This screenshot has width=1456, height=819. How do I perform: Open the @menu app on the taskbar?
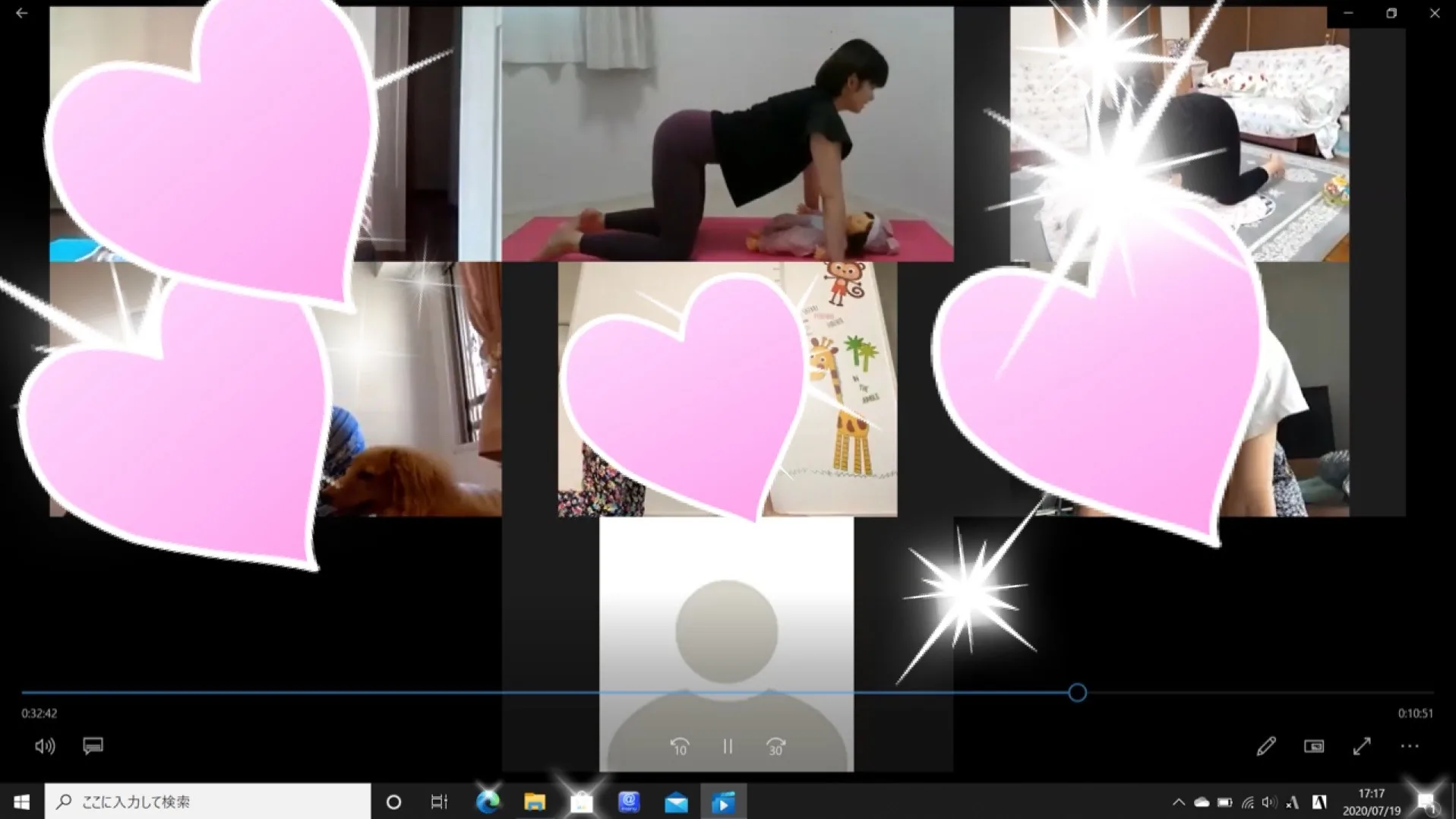pos(629,802)
